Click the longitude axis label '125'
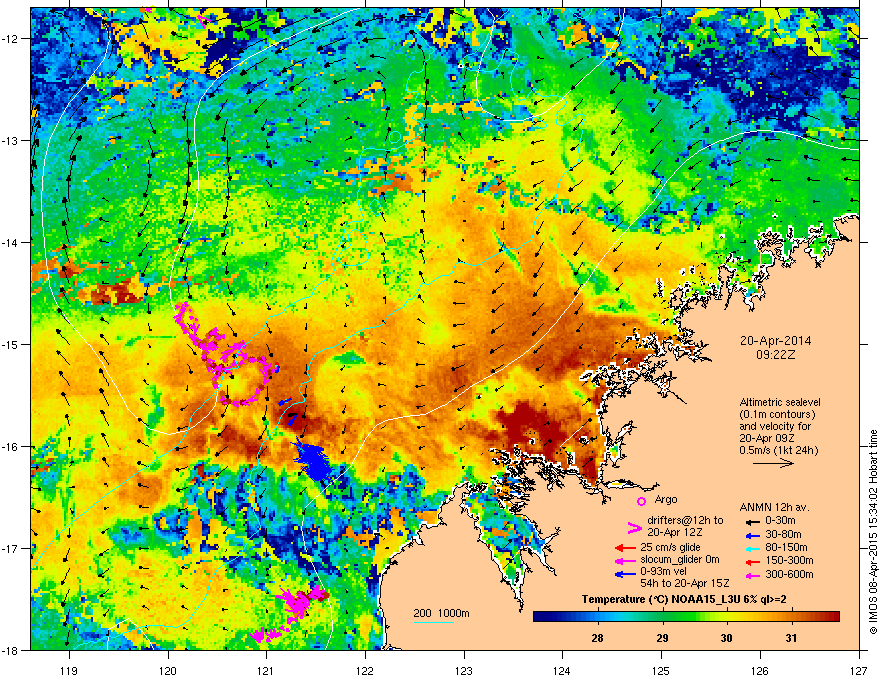 pyautogui.click(x=661, y=670)
